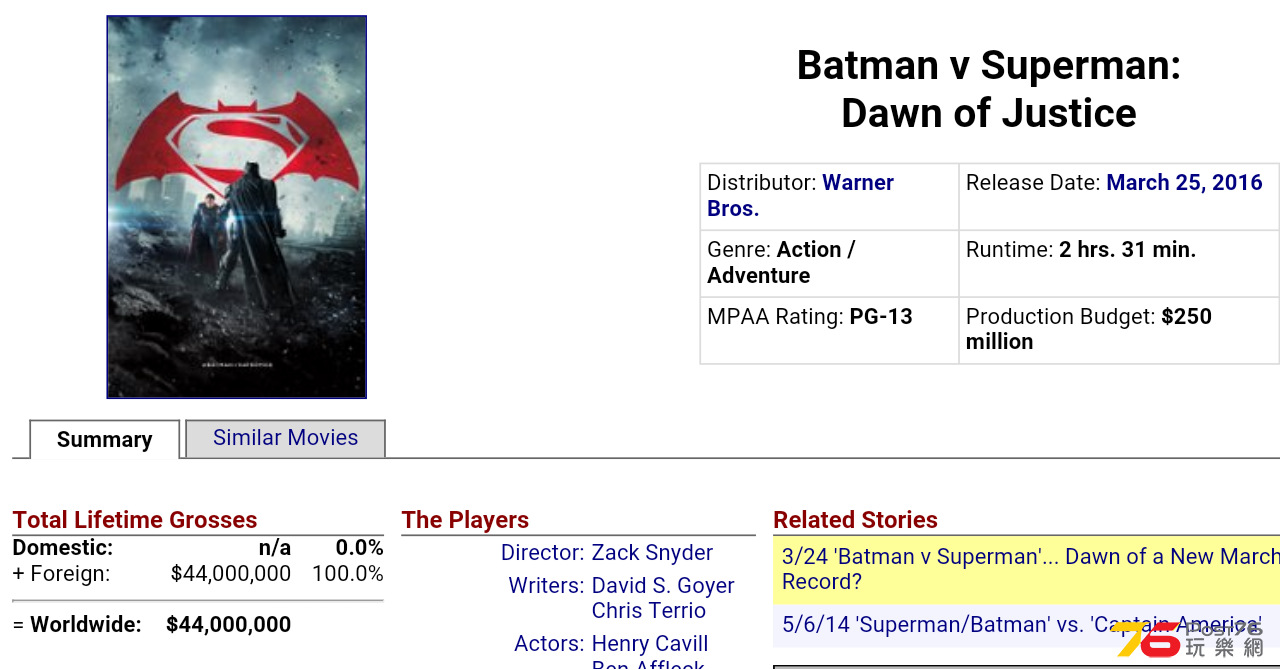
Task: Read the 5/6/14 'Superman/Batman' vs. 'Captain America' story
Action: (1021, 625)
